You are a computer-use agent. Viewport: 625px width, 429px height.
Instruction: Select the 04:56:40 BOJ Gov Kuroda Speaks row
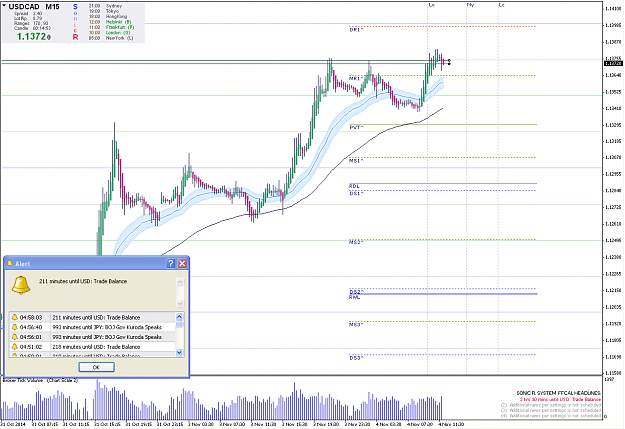pyautogui.click(x=92, y=327)
